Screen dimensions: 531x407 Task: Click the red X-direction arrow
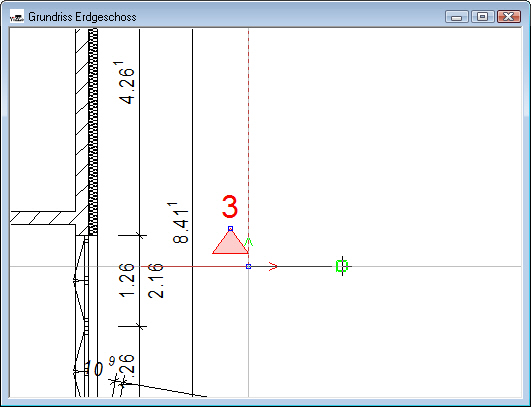[273, 266]
